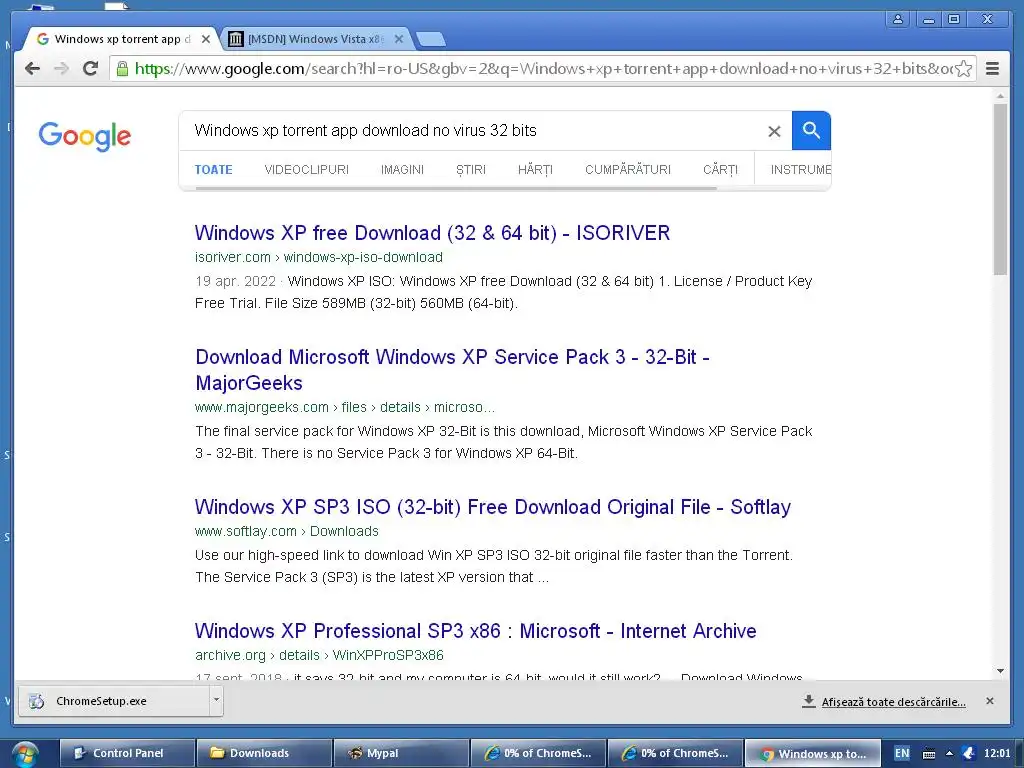Screen dimensions: 1024x768
Task: Click the archive.org details breadcrumb
Action: (x=319, y=655)
